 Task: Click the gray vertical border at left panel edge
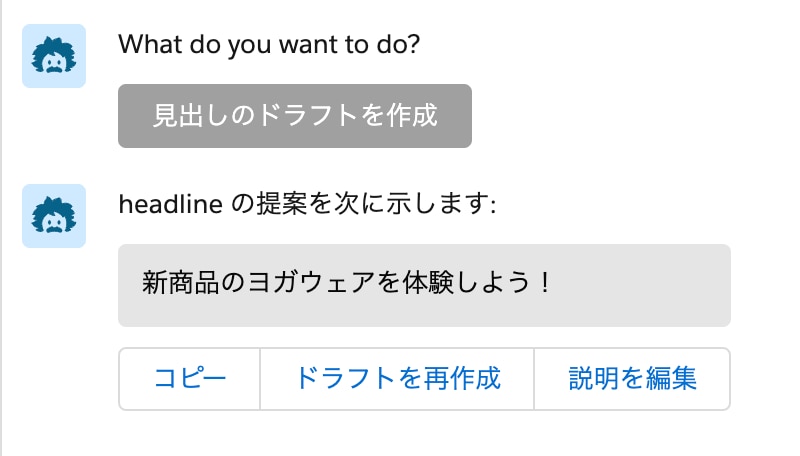1,228
